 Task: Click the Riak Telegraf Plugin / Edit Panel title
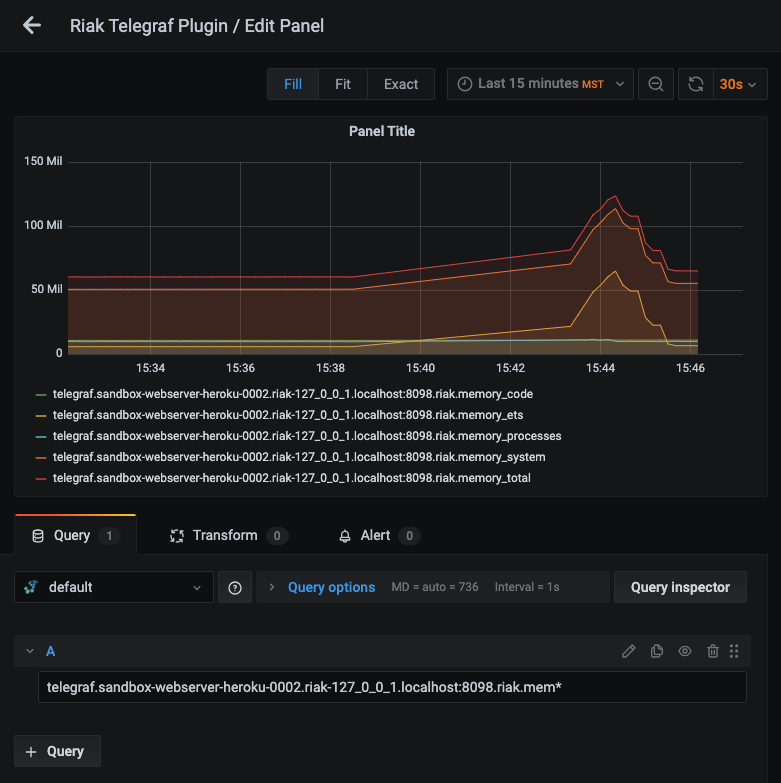point(197,26)
